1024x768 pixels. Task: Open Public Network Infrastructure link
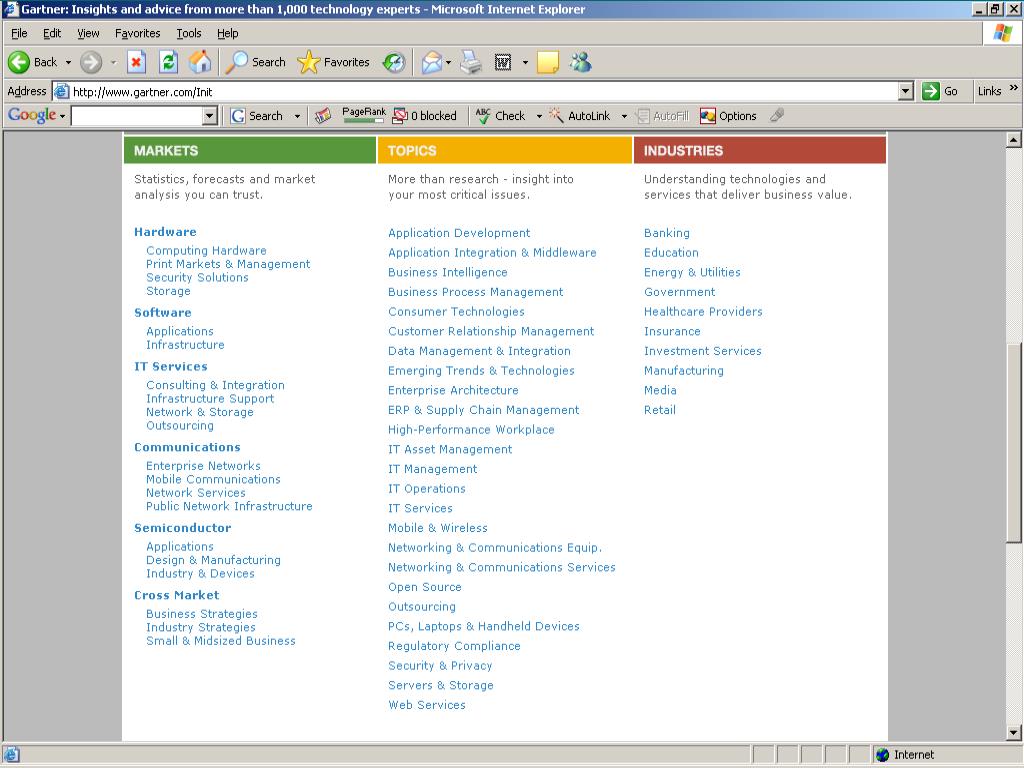pos(229,506)
